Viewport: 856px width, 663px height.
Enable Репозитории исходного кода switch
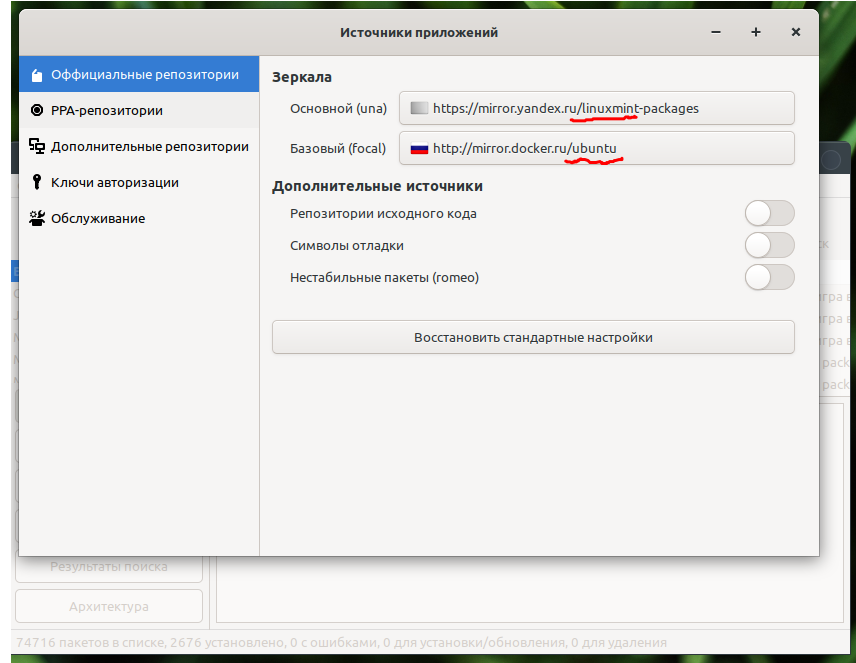769,213
